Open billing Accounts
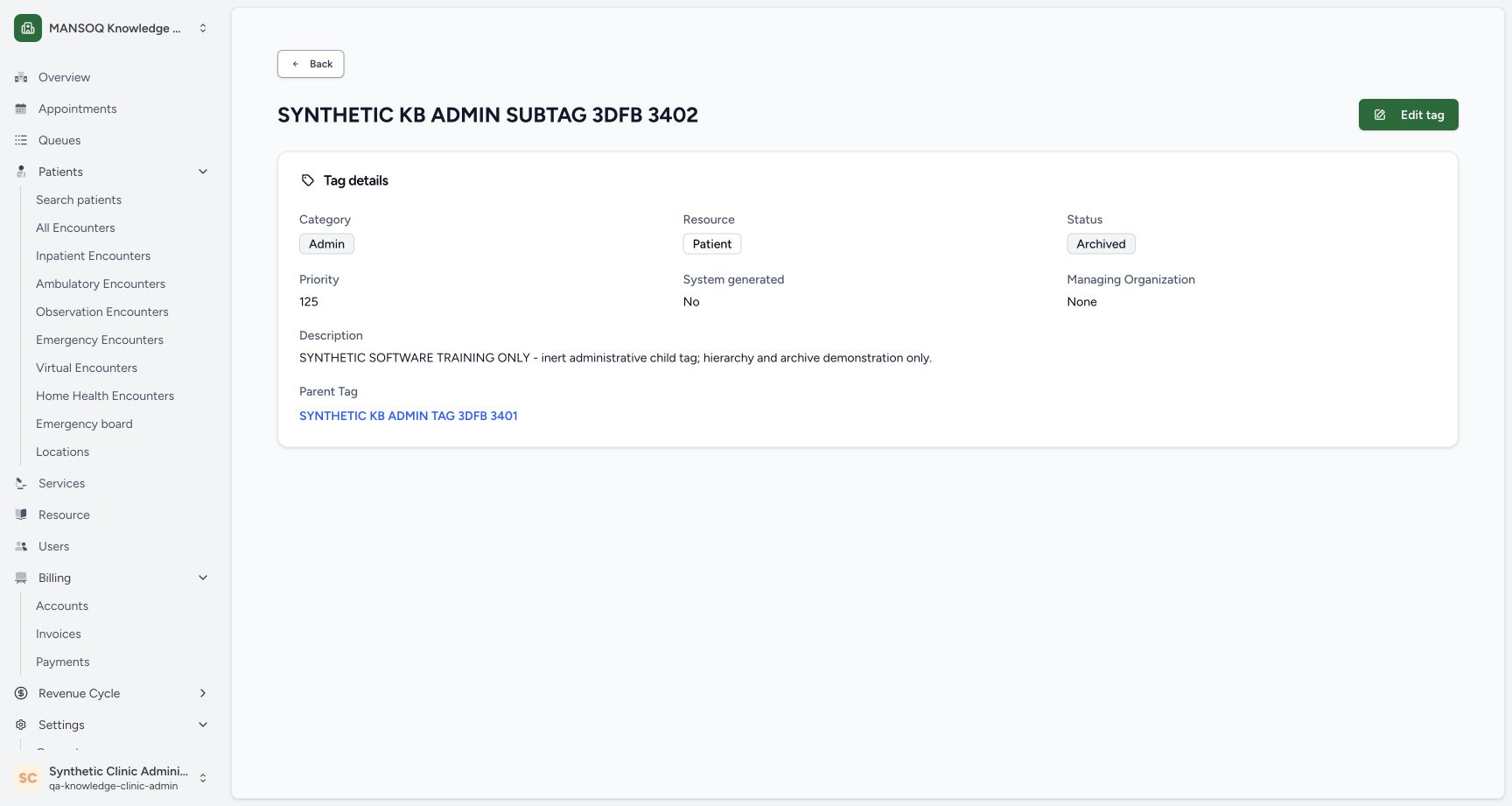 (62, 606)
